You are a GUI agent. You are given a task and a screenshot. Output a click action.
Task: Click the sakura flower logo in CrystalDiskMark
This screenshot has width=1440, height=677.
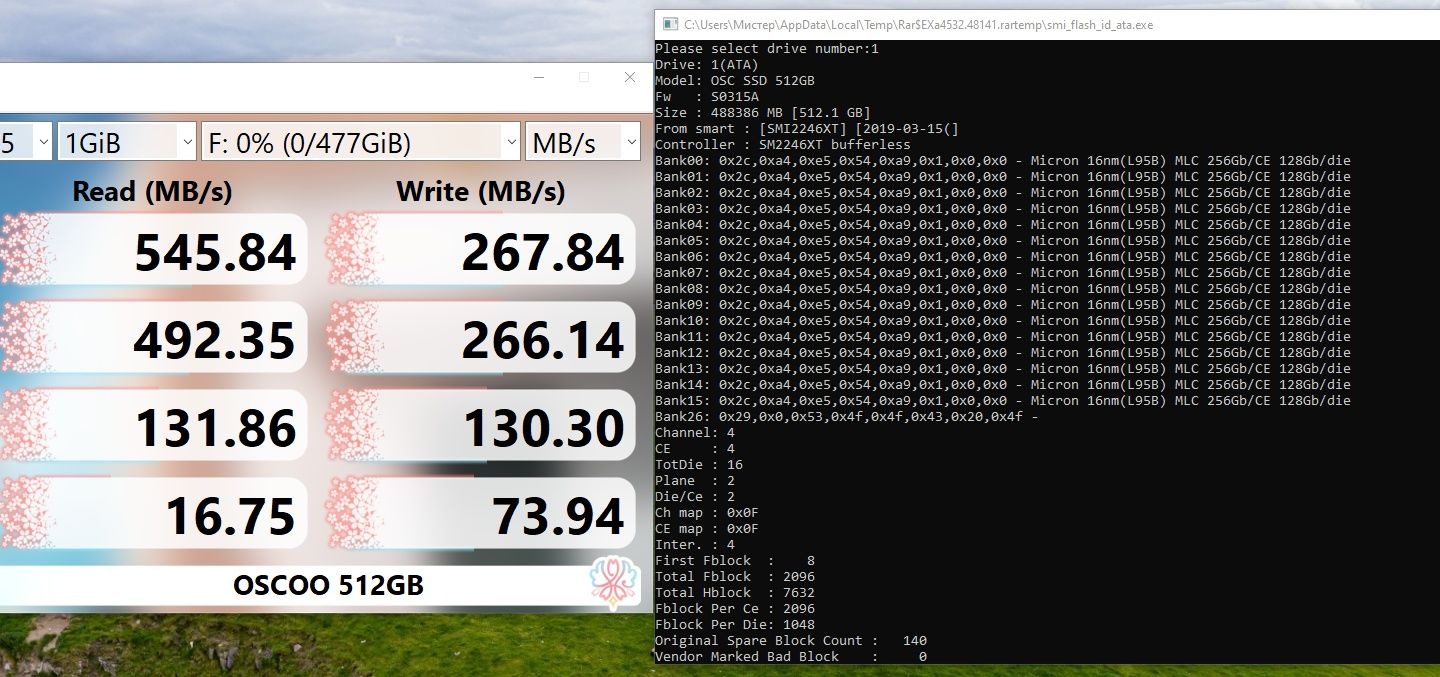(x=612, y=582)
